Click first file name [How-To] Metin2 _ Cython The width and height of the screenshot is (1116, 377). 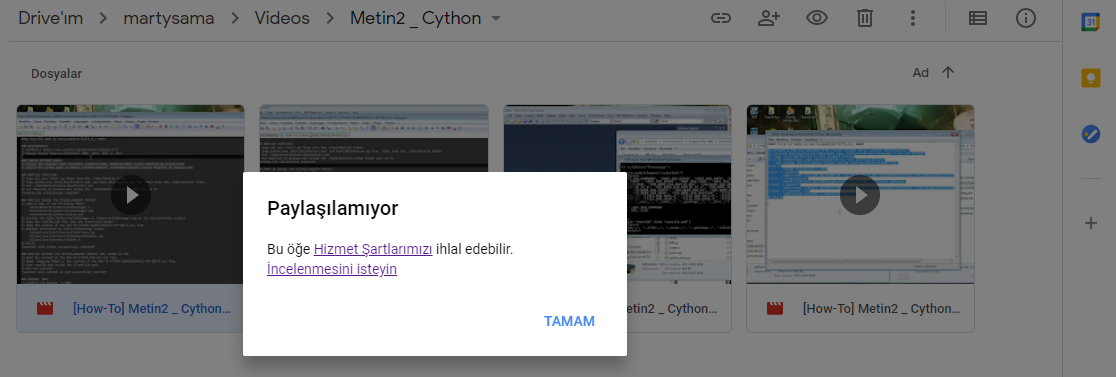tap(152, 309)
